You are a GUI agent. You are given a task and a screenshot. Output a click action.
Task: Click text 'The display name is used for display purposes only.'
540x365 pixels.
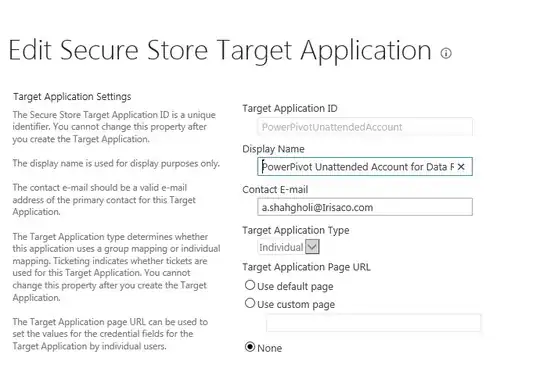[116, 163]
